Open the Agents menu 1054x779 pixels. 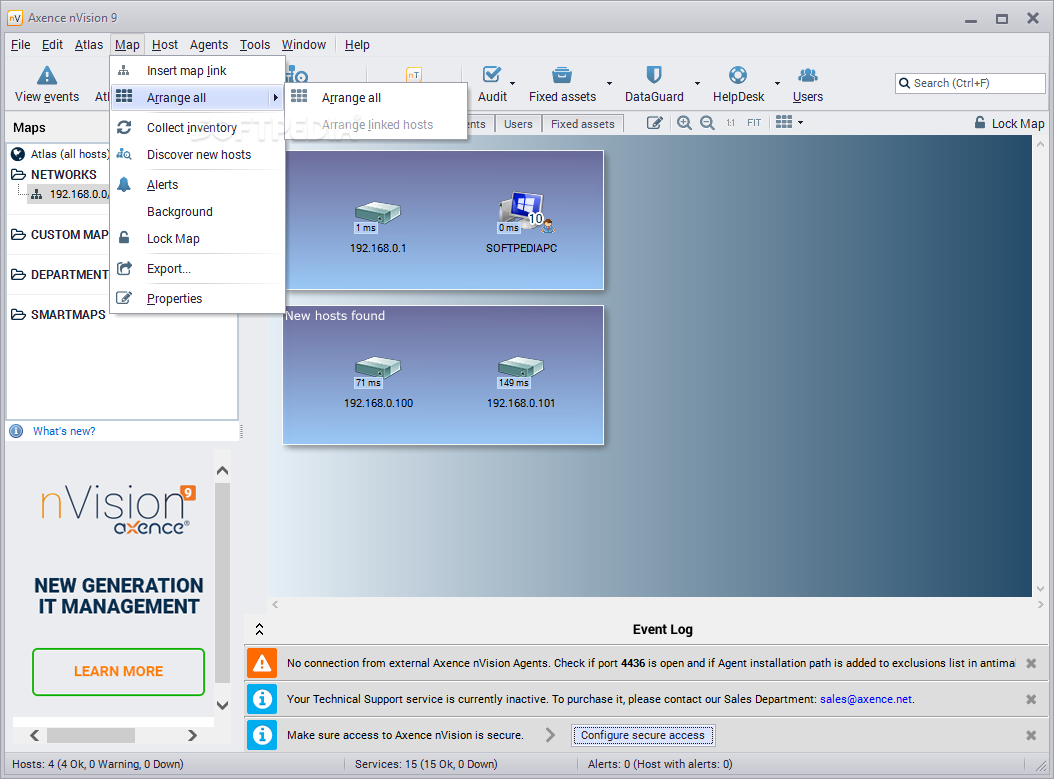click(209, 44)
